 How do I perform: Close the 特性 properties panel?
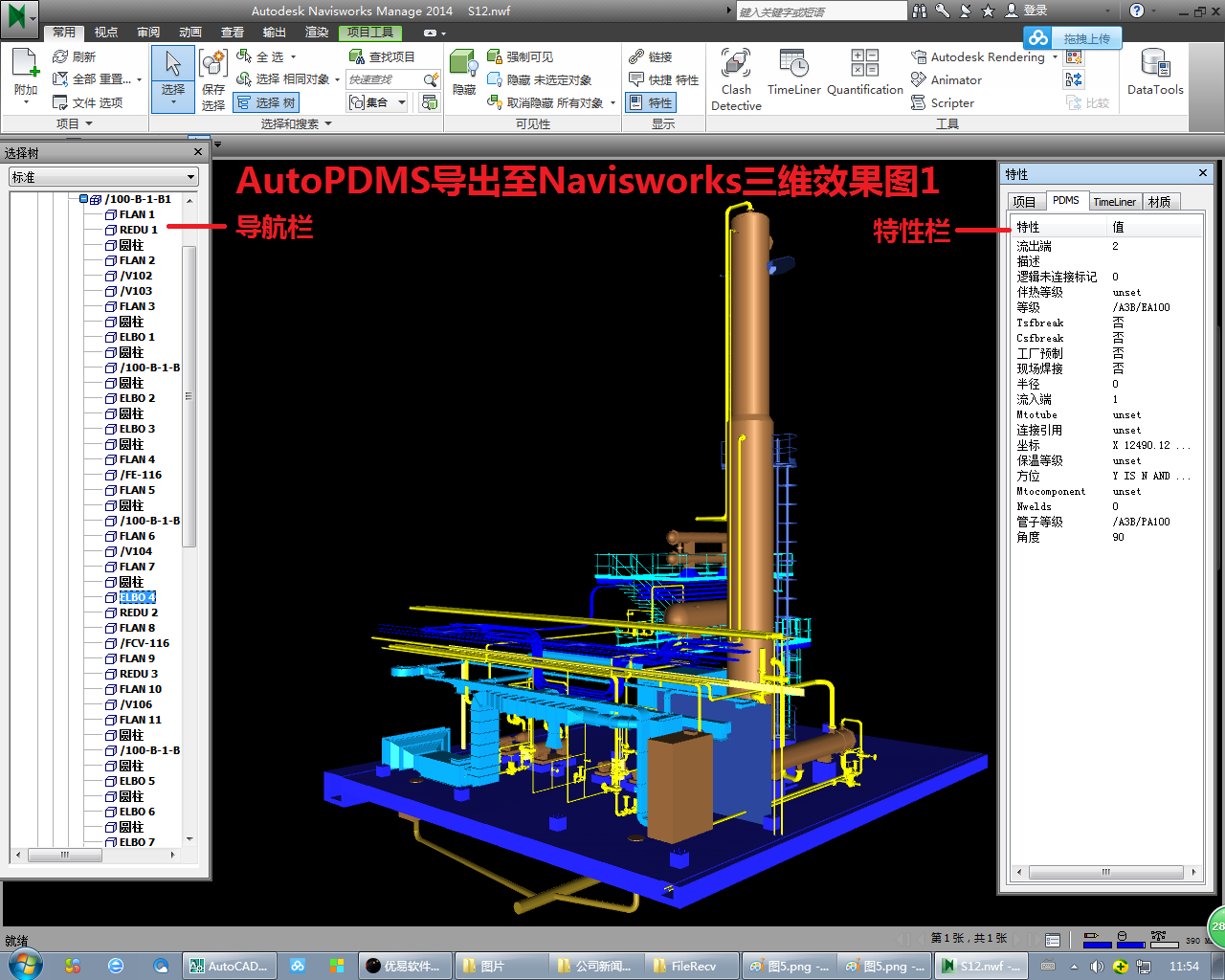[1202, 173]
